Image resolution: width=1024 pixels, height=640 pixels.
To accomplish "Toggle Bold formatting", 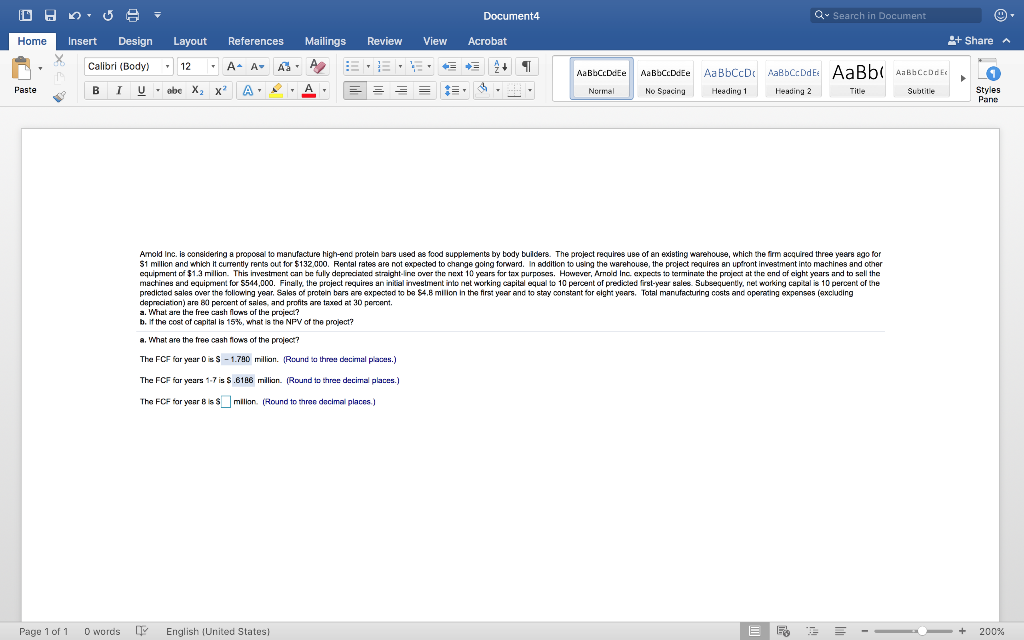I will (x=96, y=91).
